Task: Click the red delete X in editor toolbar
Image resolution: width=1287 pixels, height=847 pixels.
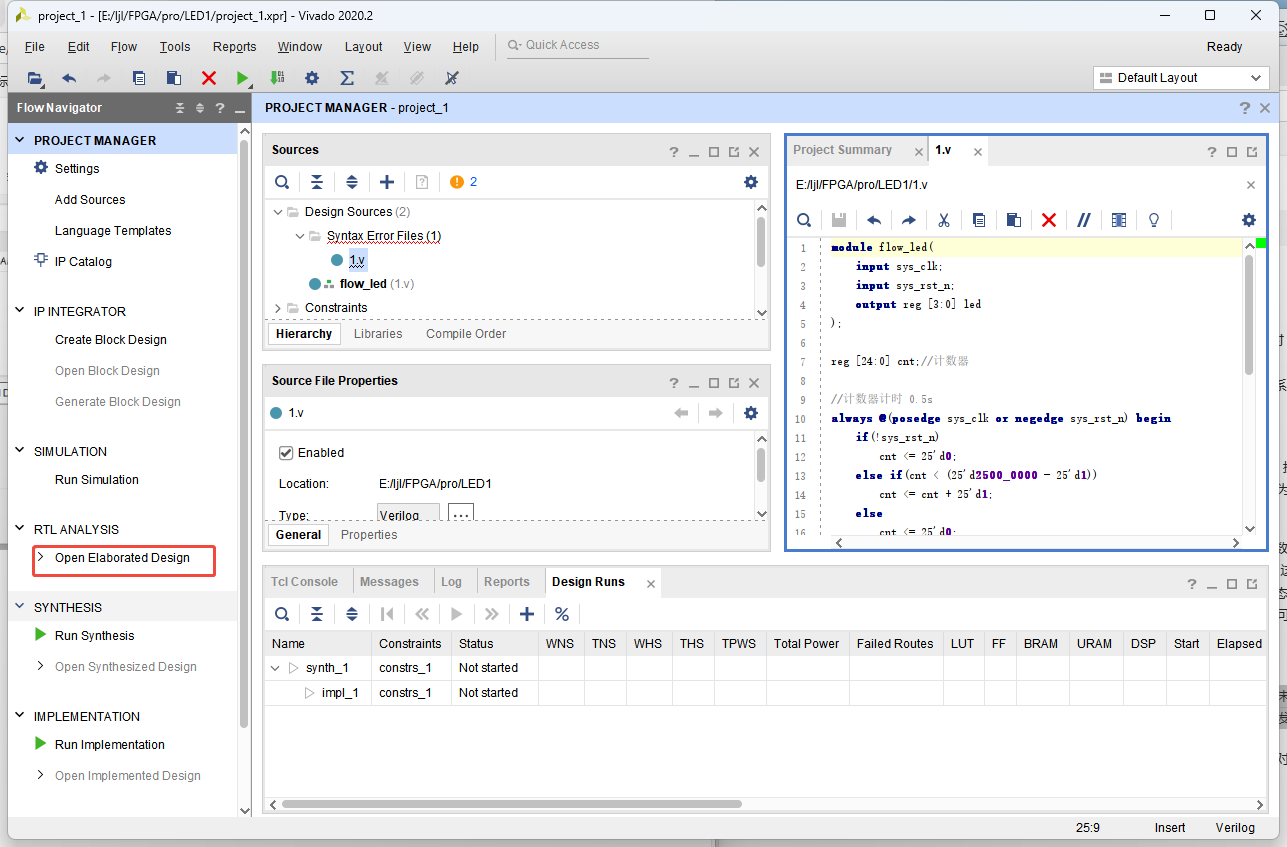Action: [x=1049, y=220]
